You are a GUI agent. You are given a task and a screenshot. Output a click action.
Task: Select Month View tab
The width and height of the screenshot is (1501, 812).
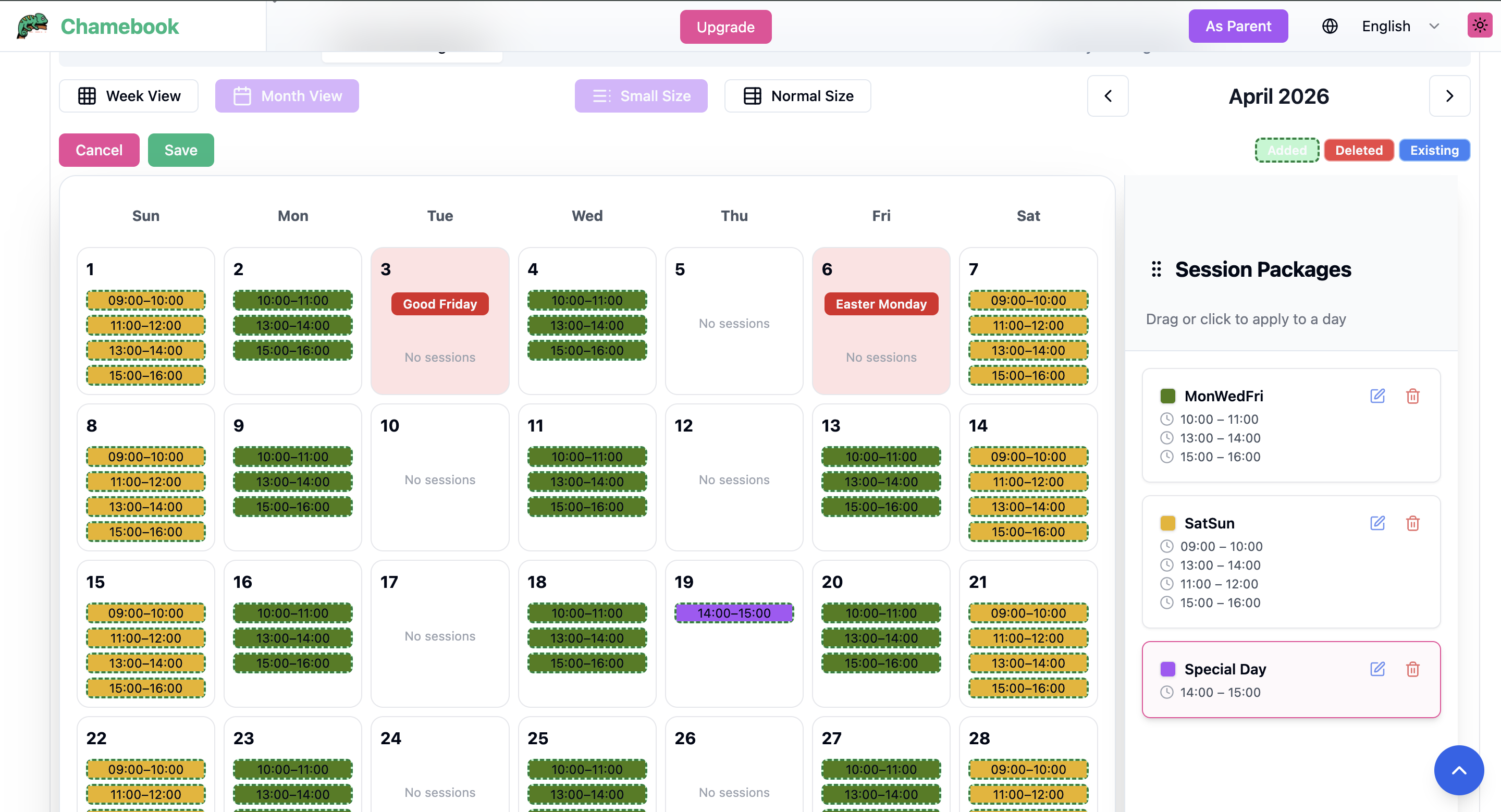coord(287,96)
